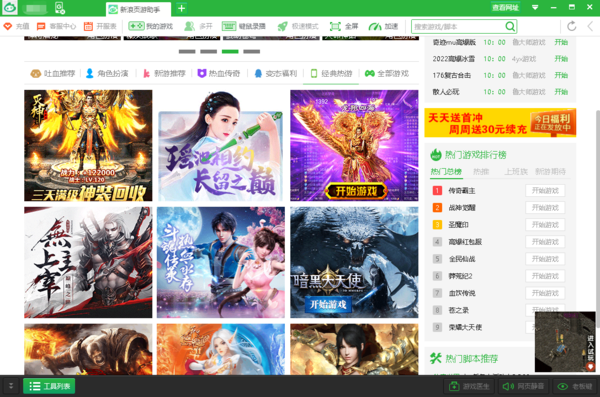The height and width of the screenshot is (397, 600).
Task: Click 开始游戏 on 暗黑大天使 card
Action: [328, 305]
